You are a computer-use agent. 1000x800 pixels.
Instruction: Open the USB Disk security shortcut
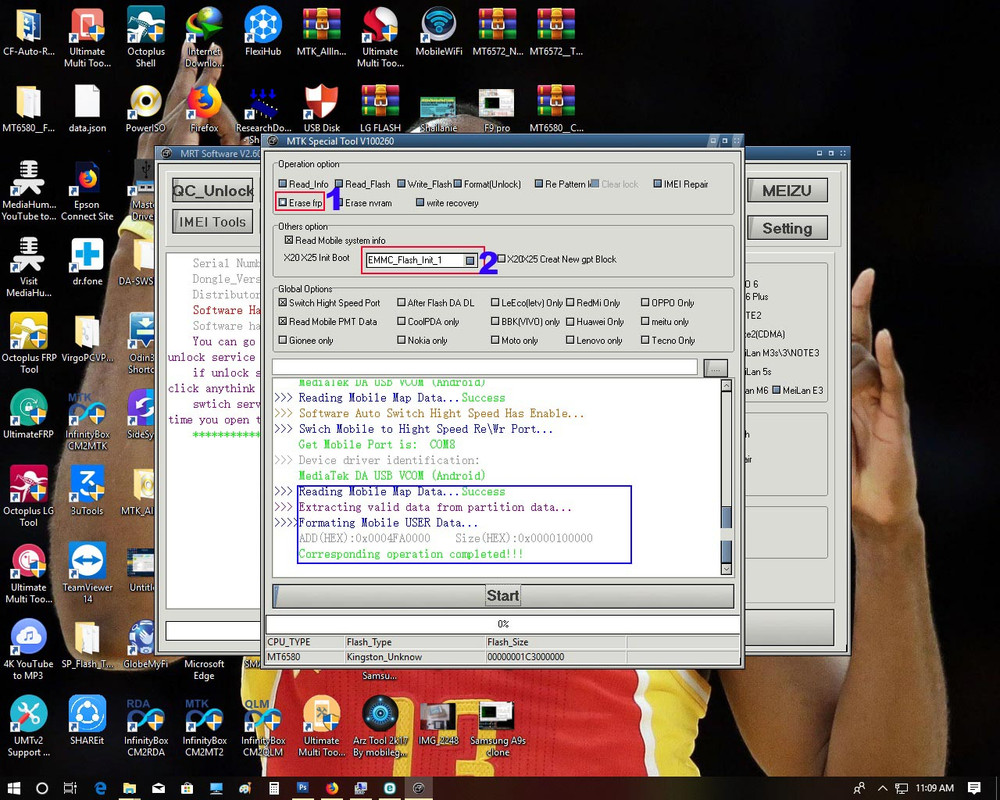(321, 109)
